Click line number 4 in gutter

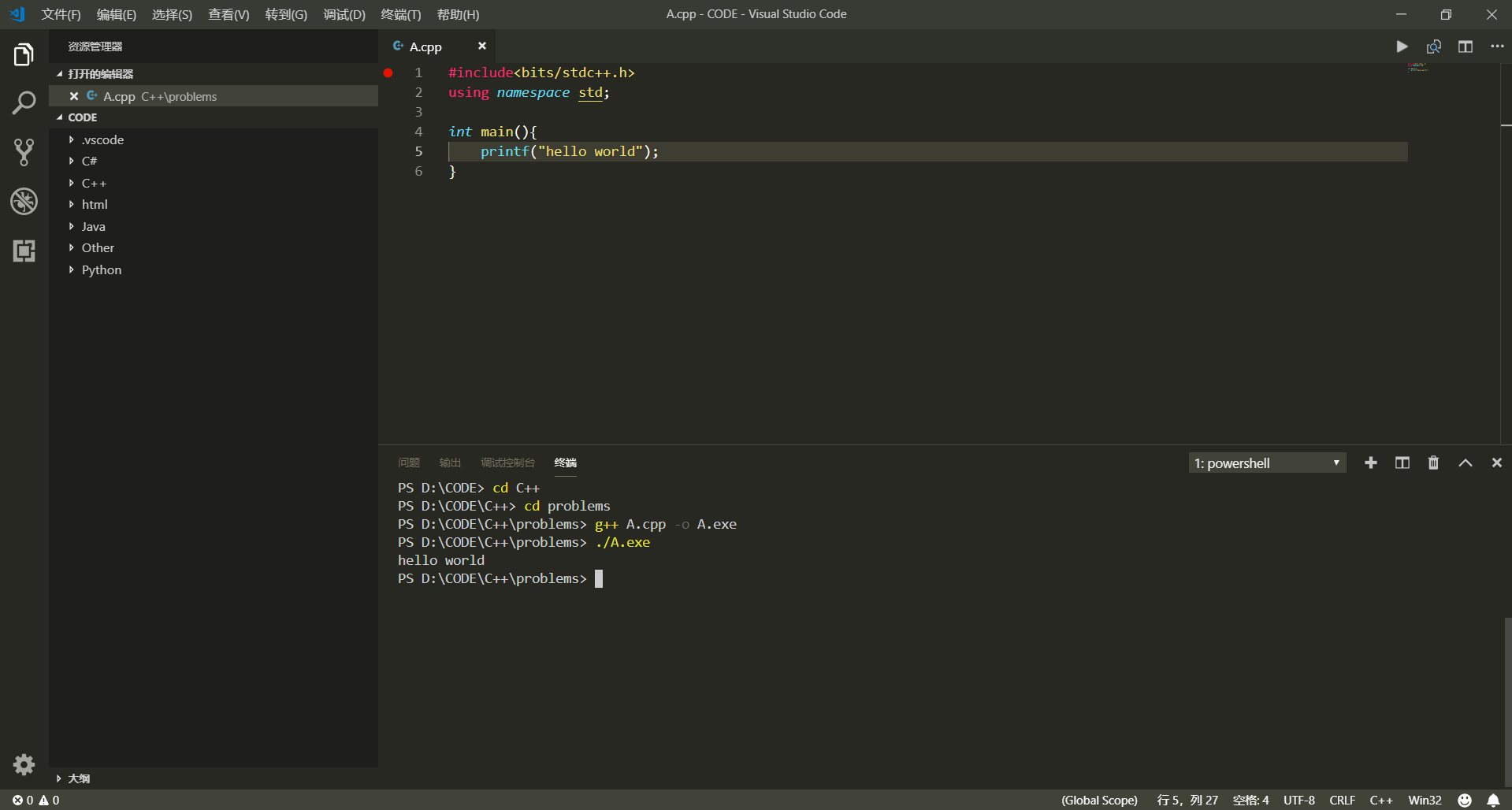tap(418, 132)
